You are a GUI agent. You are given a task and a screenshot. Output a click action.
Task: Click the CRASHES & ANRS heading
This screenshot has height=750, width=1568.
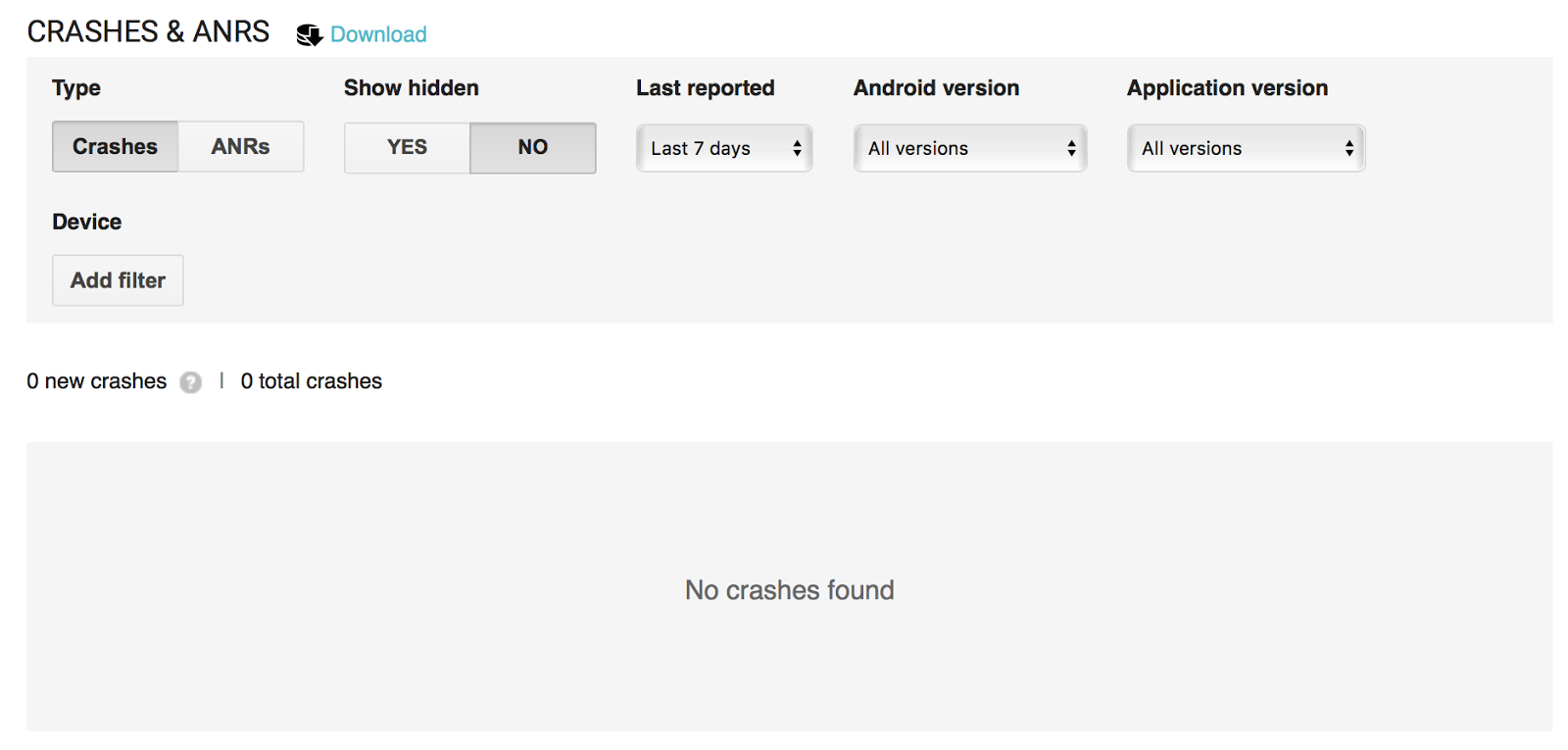[148, 32]
